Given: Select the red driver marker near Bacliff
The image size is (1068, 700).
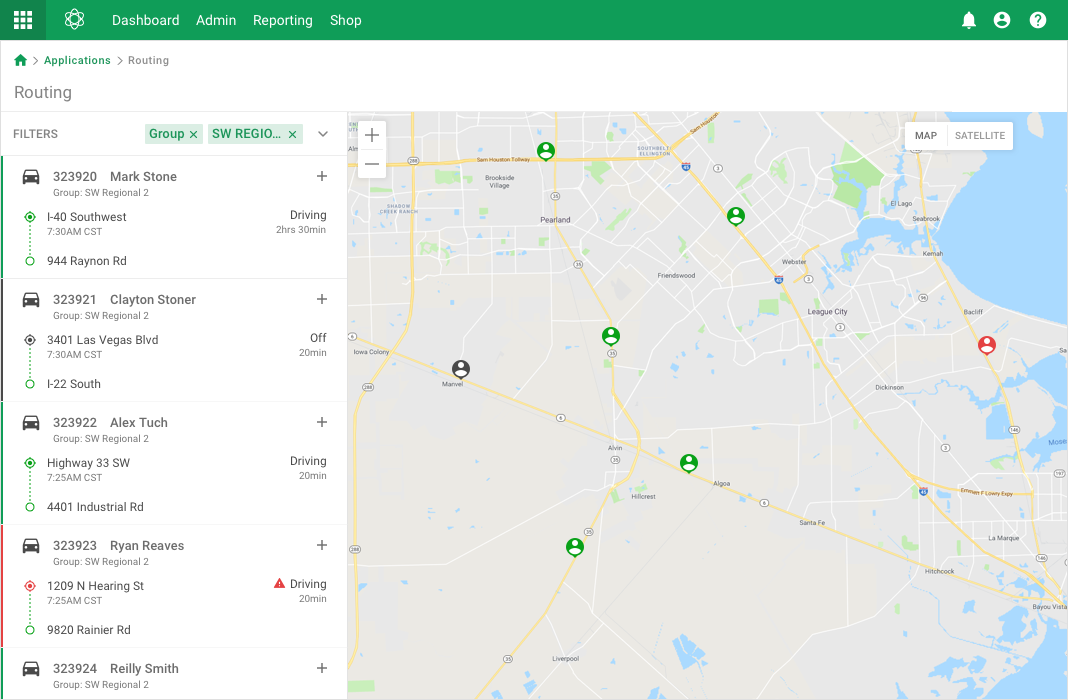Looking at the screenshot, I should pos(987,345).
